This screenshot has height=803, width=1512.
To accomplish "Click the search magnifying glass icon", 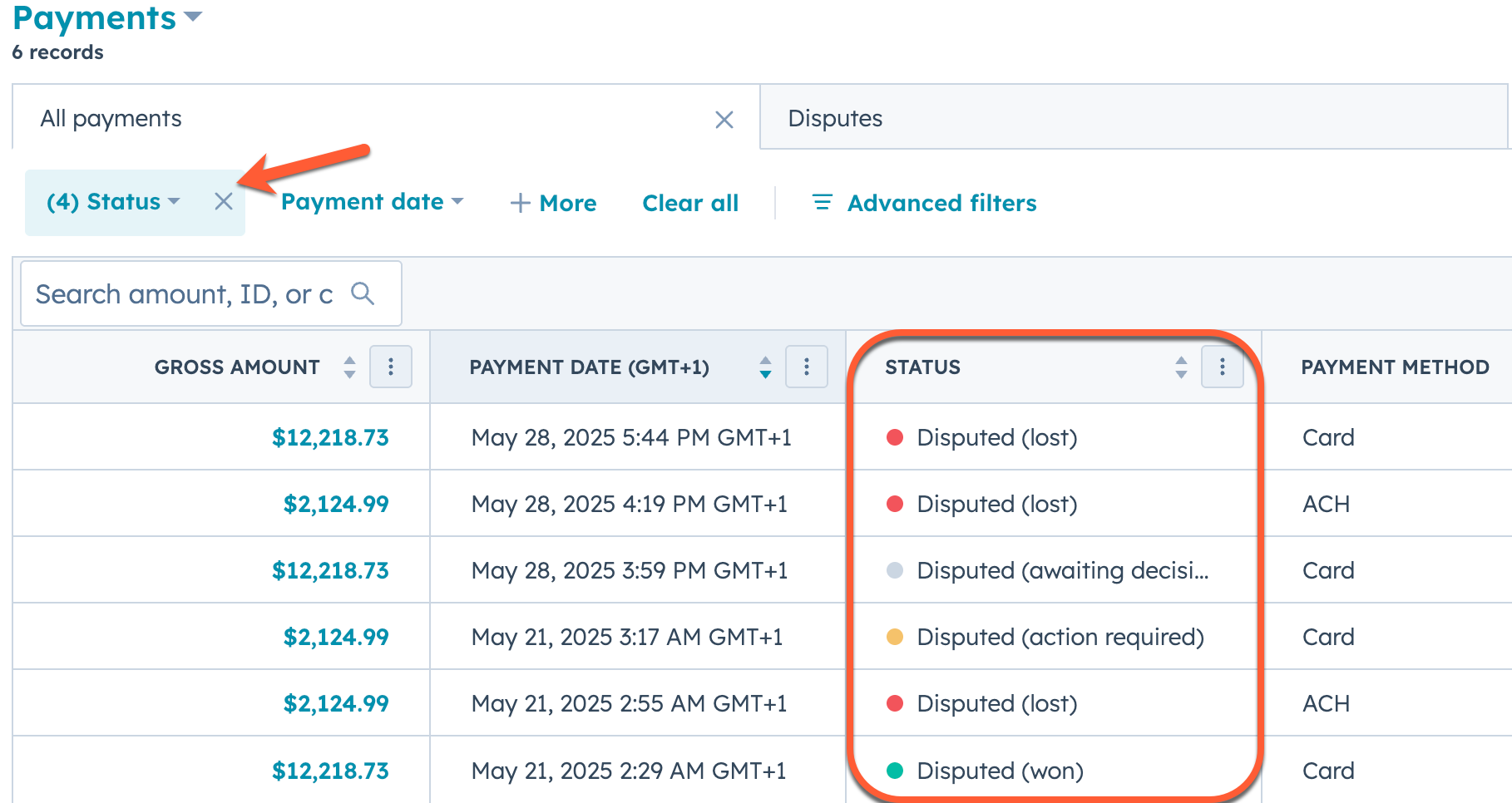I will [363, 293].
